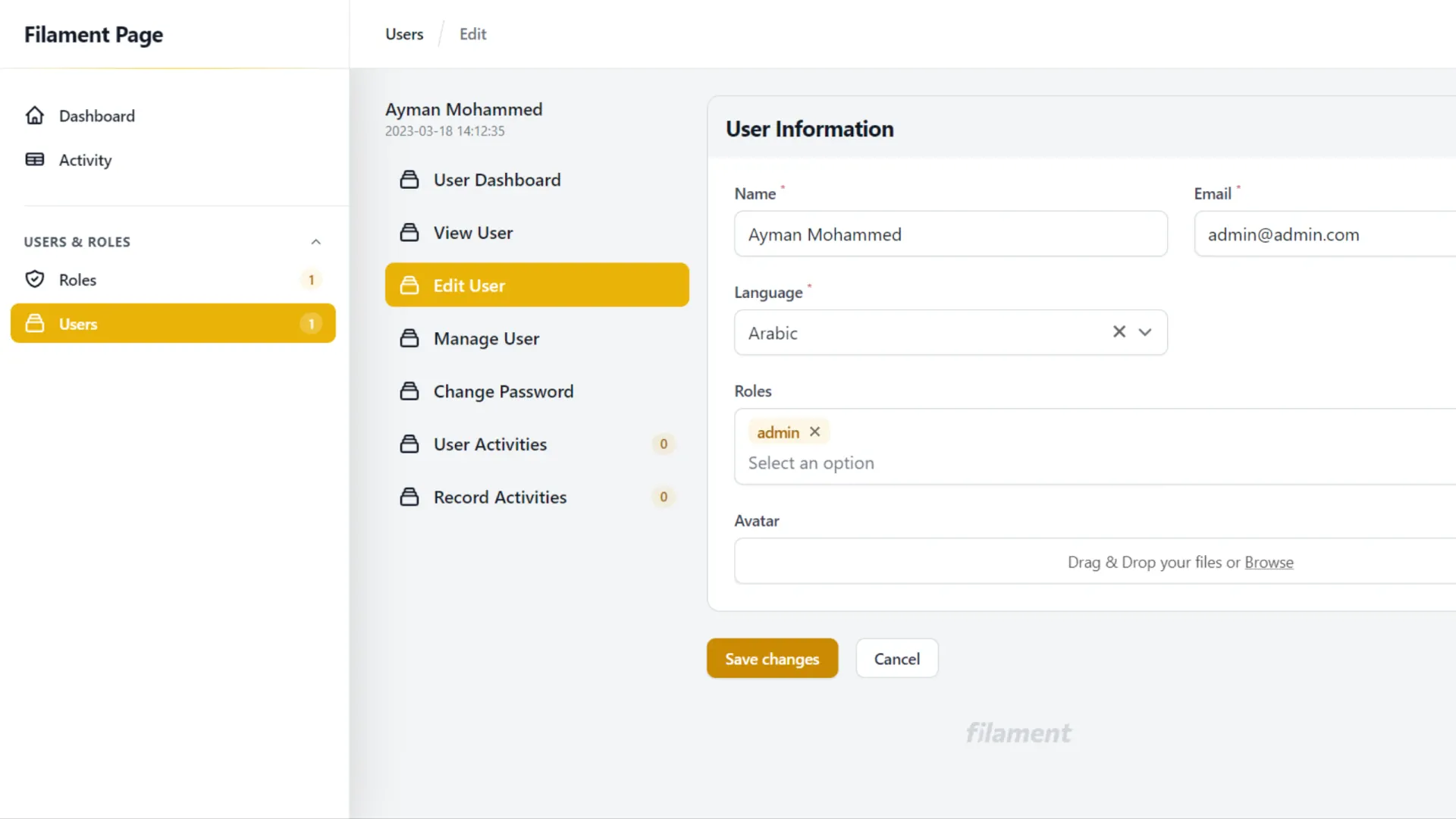The height and width of the screenshot is (819, 1456).
Task: Click Save changes button
Action: (772, 658)
